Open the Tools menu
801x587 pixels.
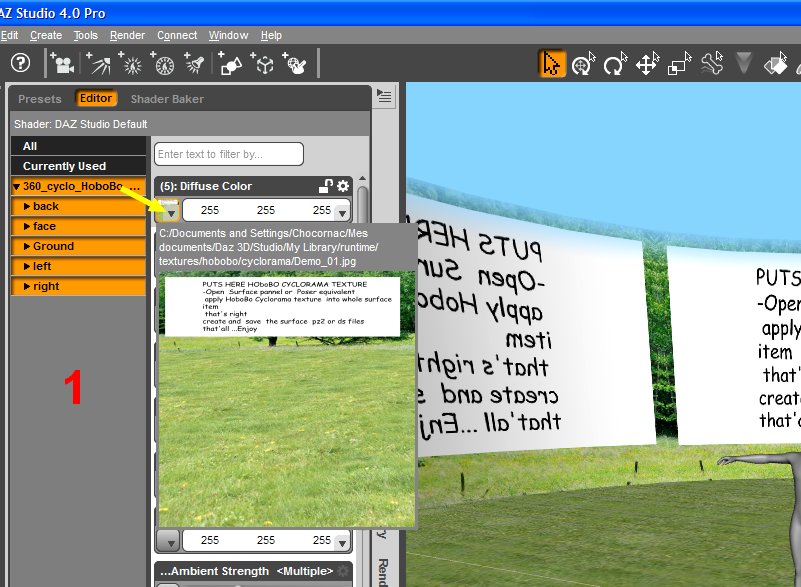[85, 35]
